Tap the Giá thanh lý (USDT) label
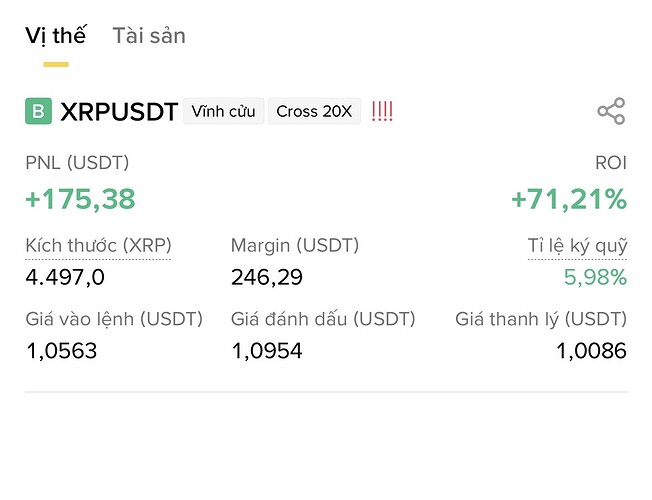 point(541,319)
